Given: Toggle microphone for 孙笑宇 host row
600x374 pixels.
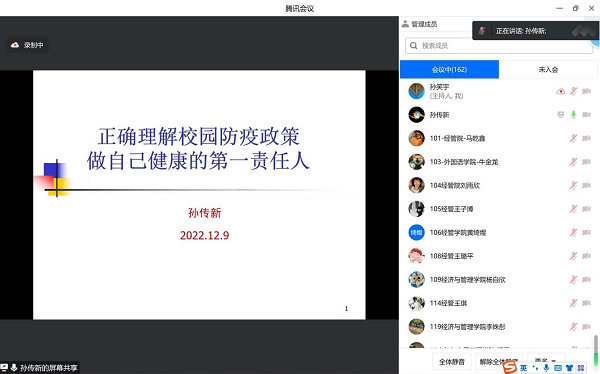Looking at the screenshot, I should [x=573, y=91].
